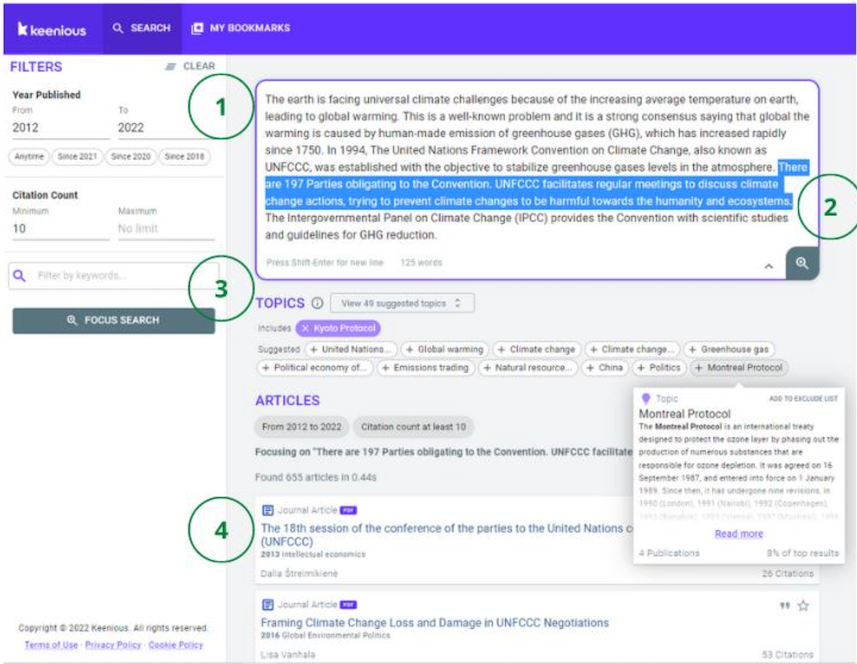This screenshot has height=664, width=857.
Task: Add Political economy suggested topic
Action: click(x=315, y=368)
